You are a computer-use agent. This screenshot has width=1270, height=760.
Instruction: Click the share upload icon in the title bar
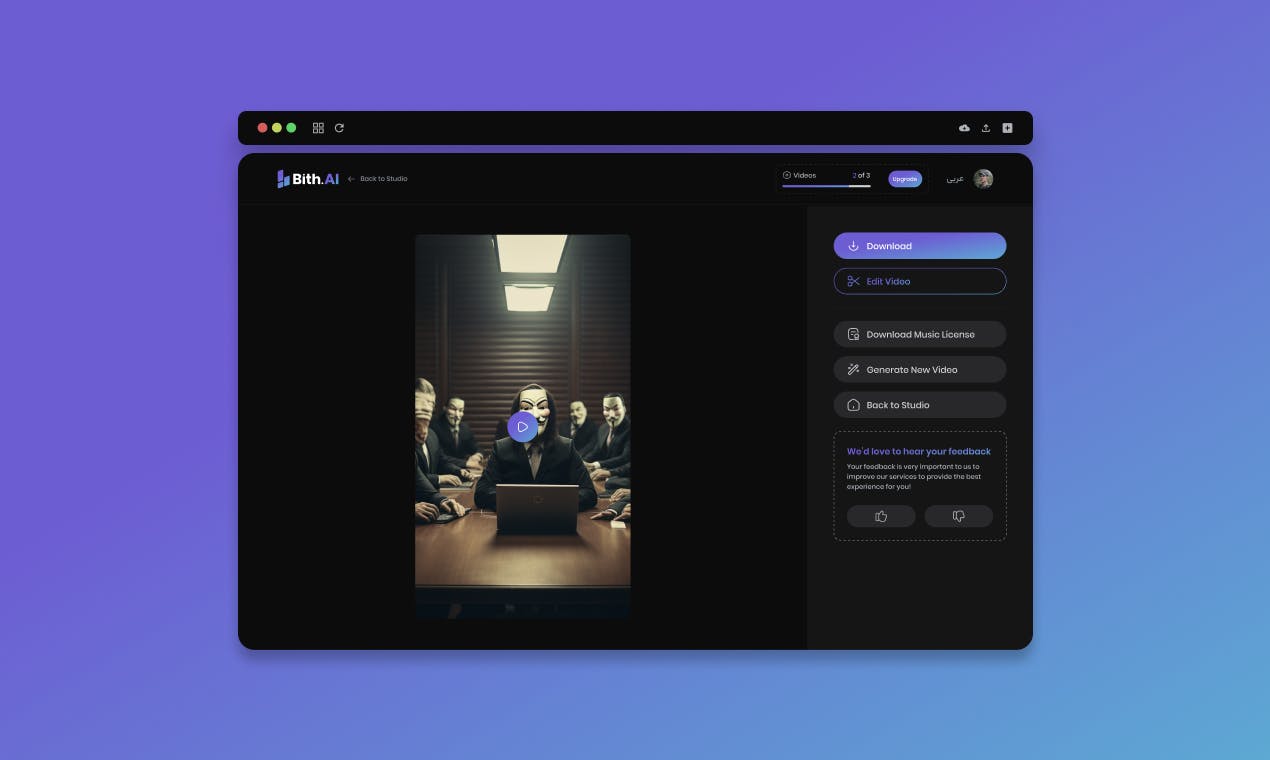pos(986,128)
